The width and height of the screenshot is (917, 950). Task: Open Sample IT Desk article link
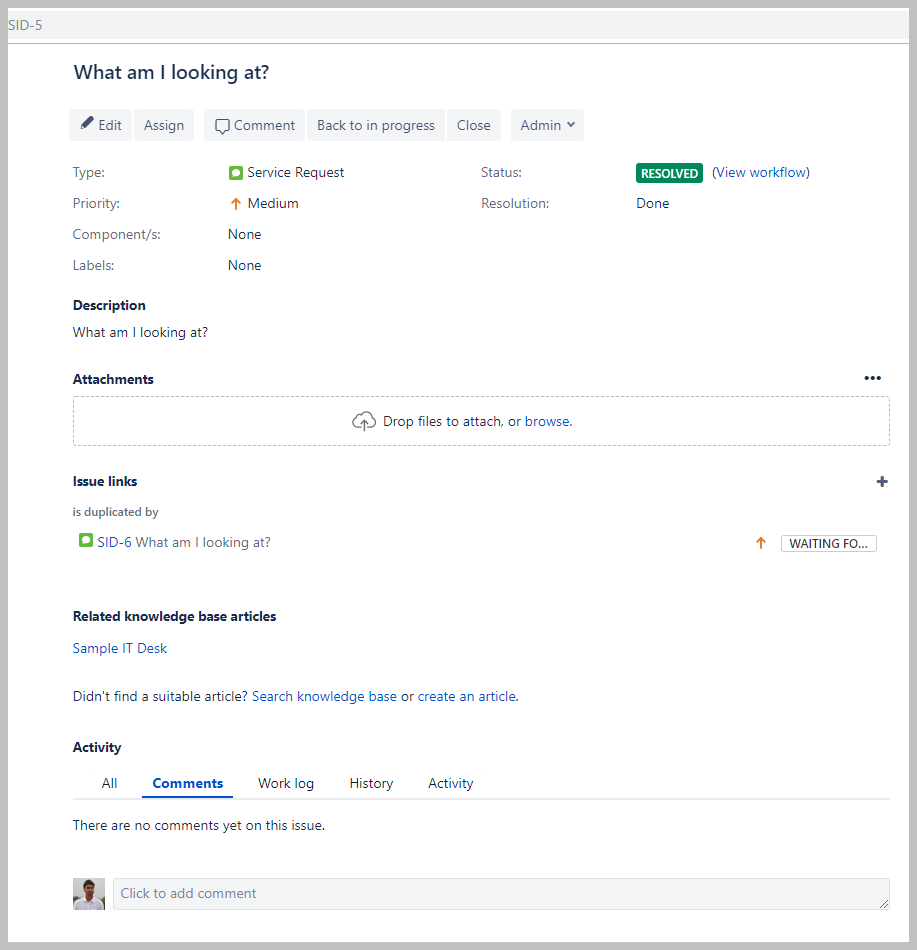tap(119, 648)
